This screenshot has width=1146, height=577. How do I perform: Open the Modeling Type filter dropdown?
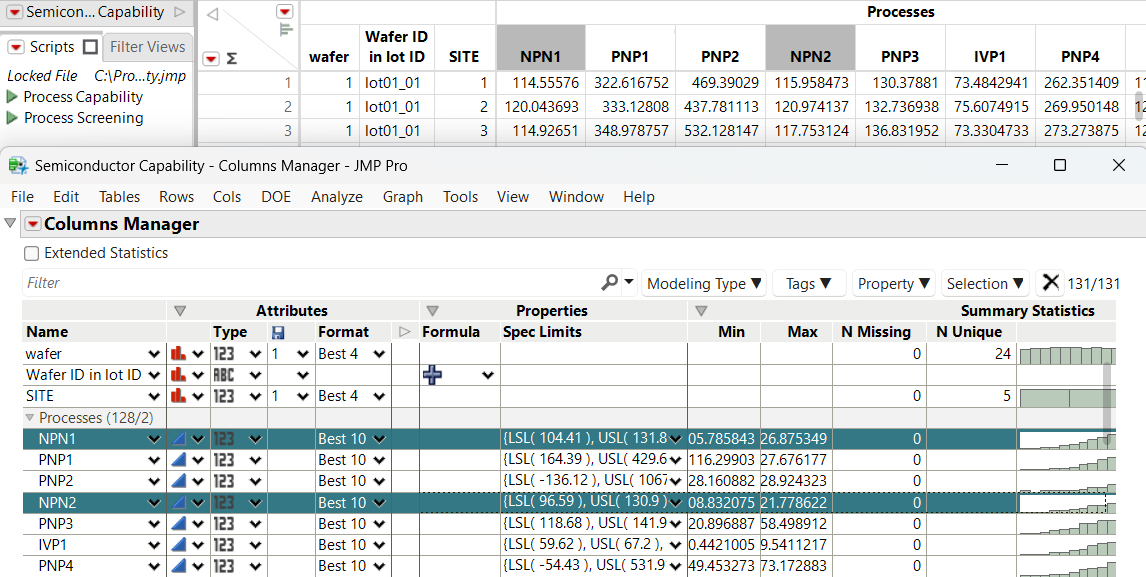(703, 283)
